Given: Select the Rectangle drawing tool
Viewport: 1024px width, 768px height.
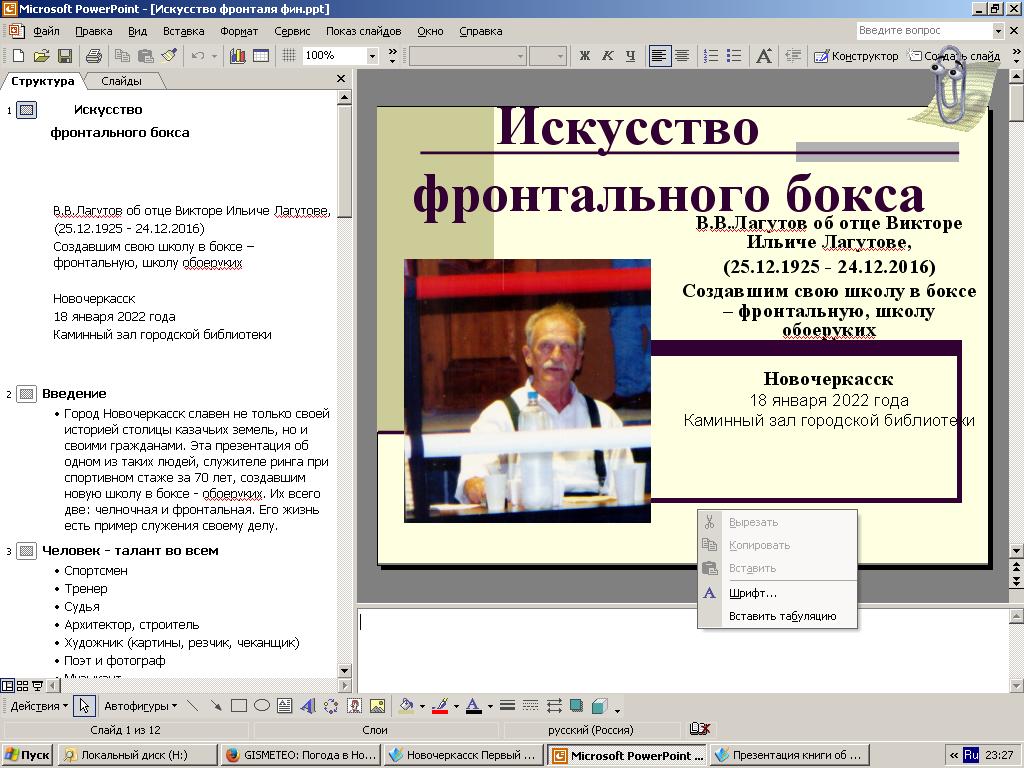Looking at the screenshot, I should tap(239, 706).
